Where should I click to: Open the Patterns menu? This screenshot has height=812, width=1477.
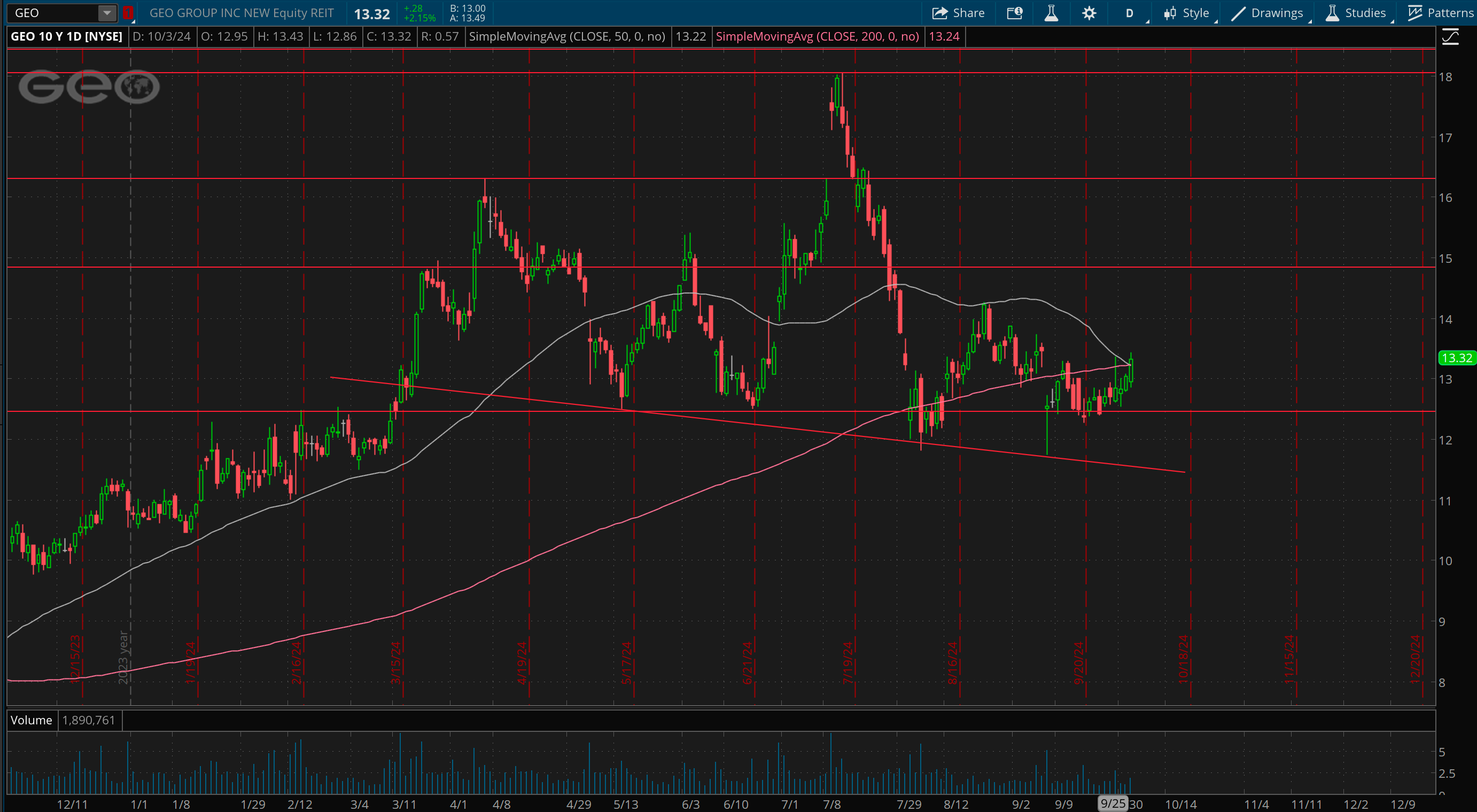click(x=1440, y=13)
